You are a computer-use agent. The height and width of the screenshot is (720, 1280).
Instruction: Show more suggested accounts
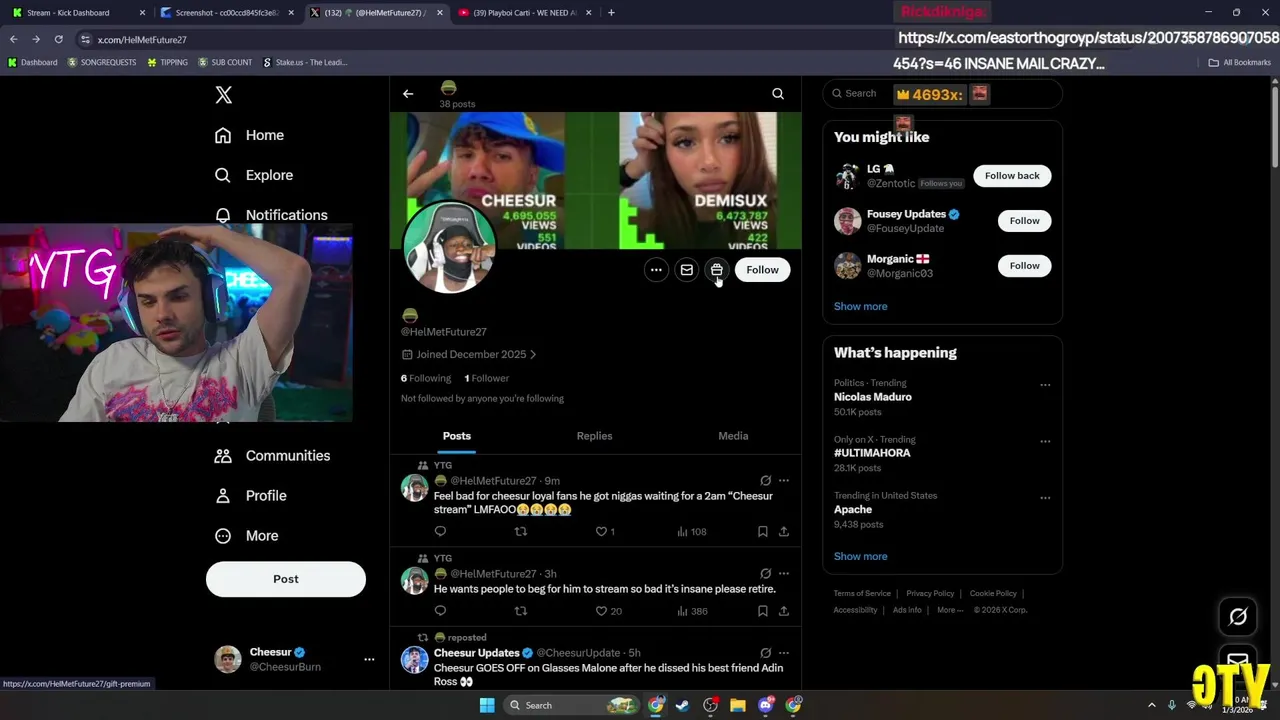[860, 307]
